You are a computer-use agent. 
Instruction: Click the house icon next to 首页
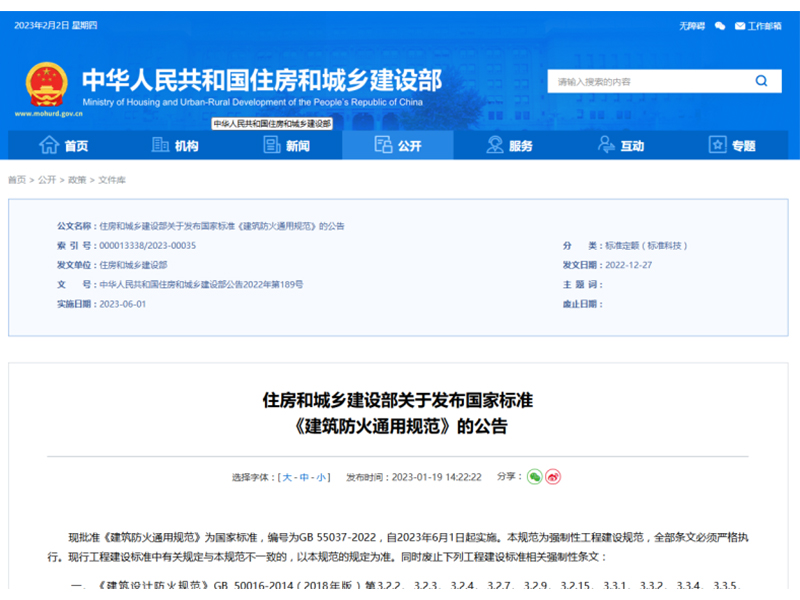[x=48, y=145]
